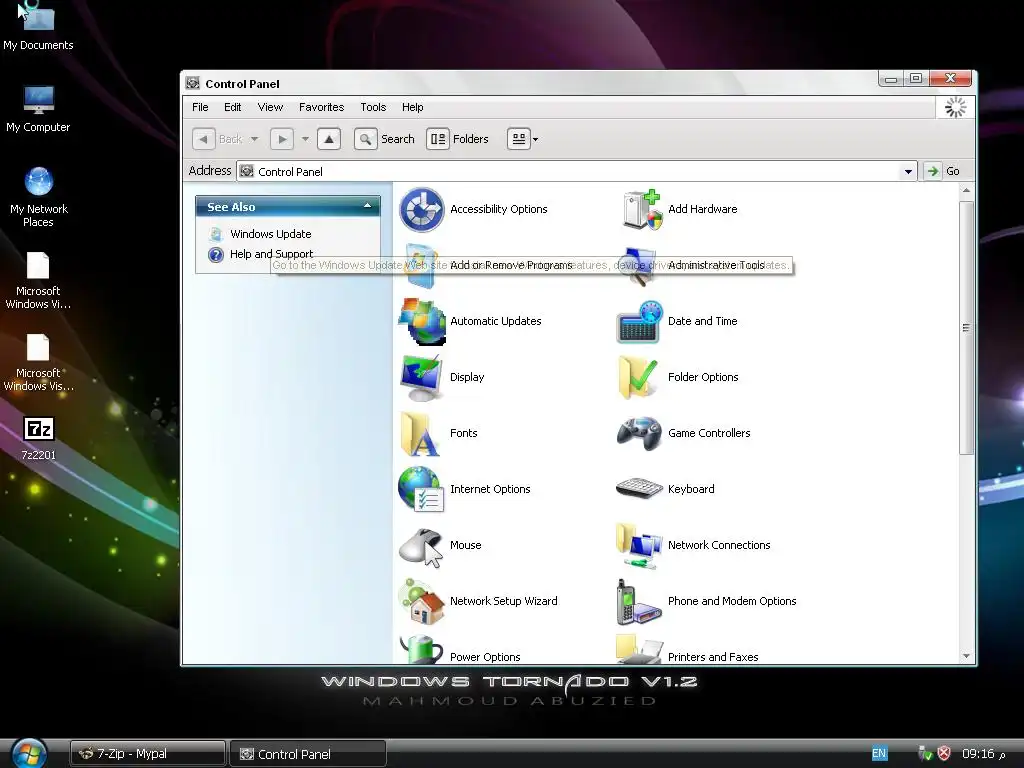
Task: Open the Windows Update link
Action: tap(270, 234)
